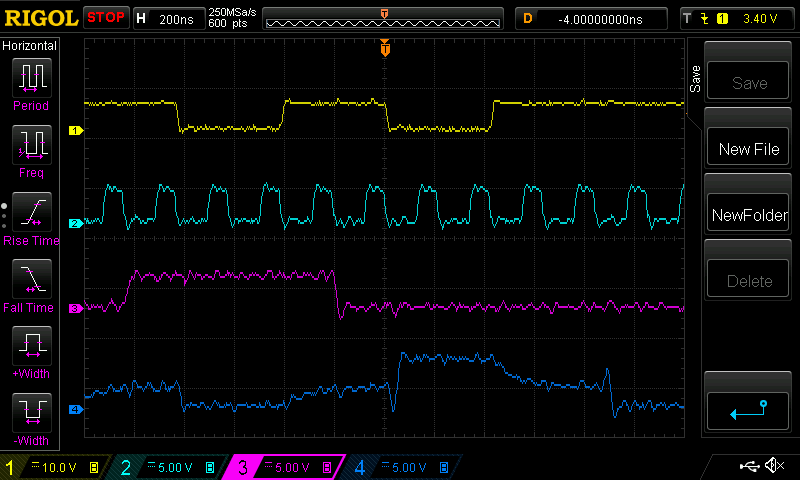Click channel 4 blue ground marker

click(x=76, y=409)
